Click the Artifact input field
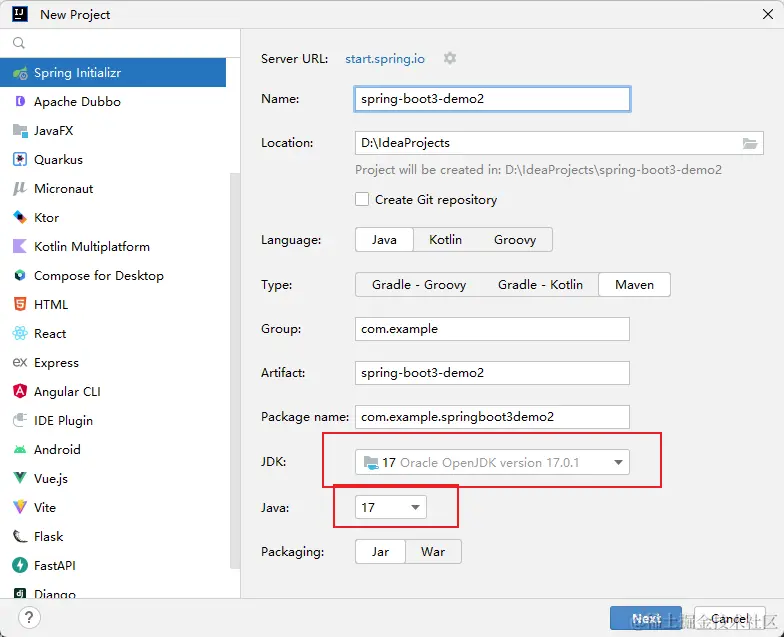784x637 pixels. coord(492,373)
